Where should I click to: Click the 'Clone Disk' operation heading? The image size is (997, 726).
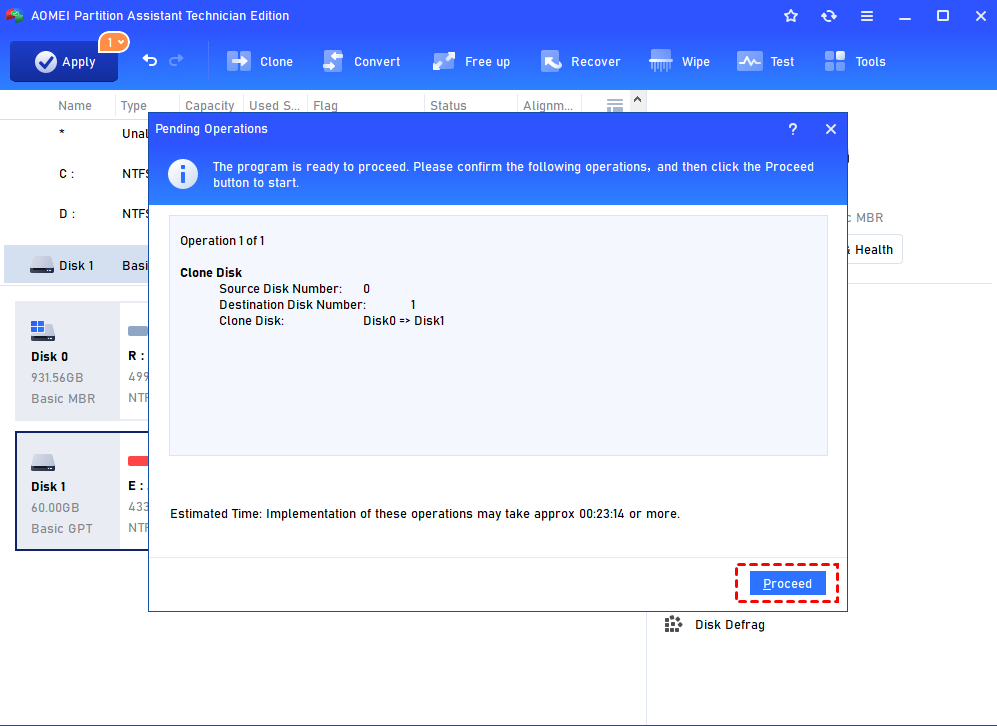click(x=211, y=273)
